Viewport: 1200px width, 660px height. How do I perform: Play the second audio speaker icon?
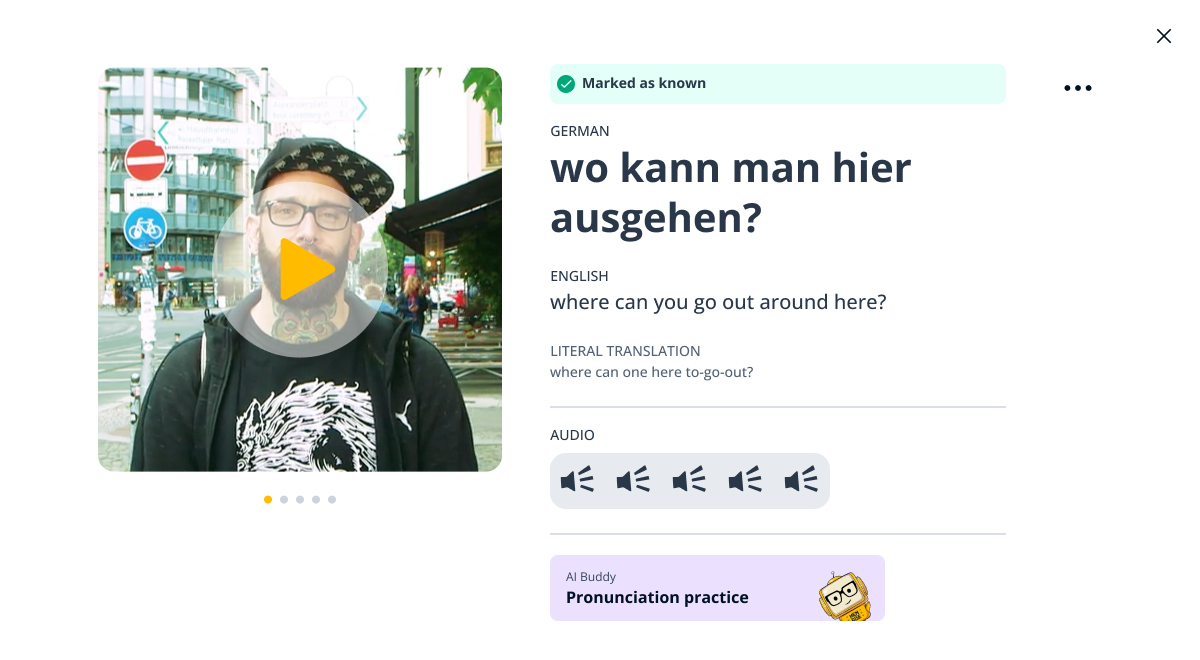(x=633, y=481)
